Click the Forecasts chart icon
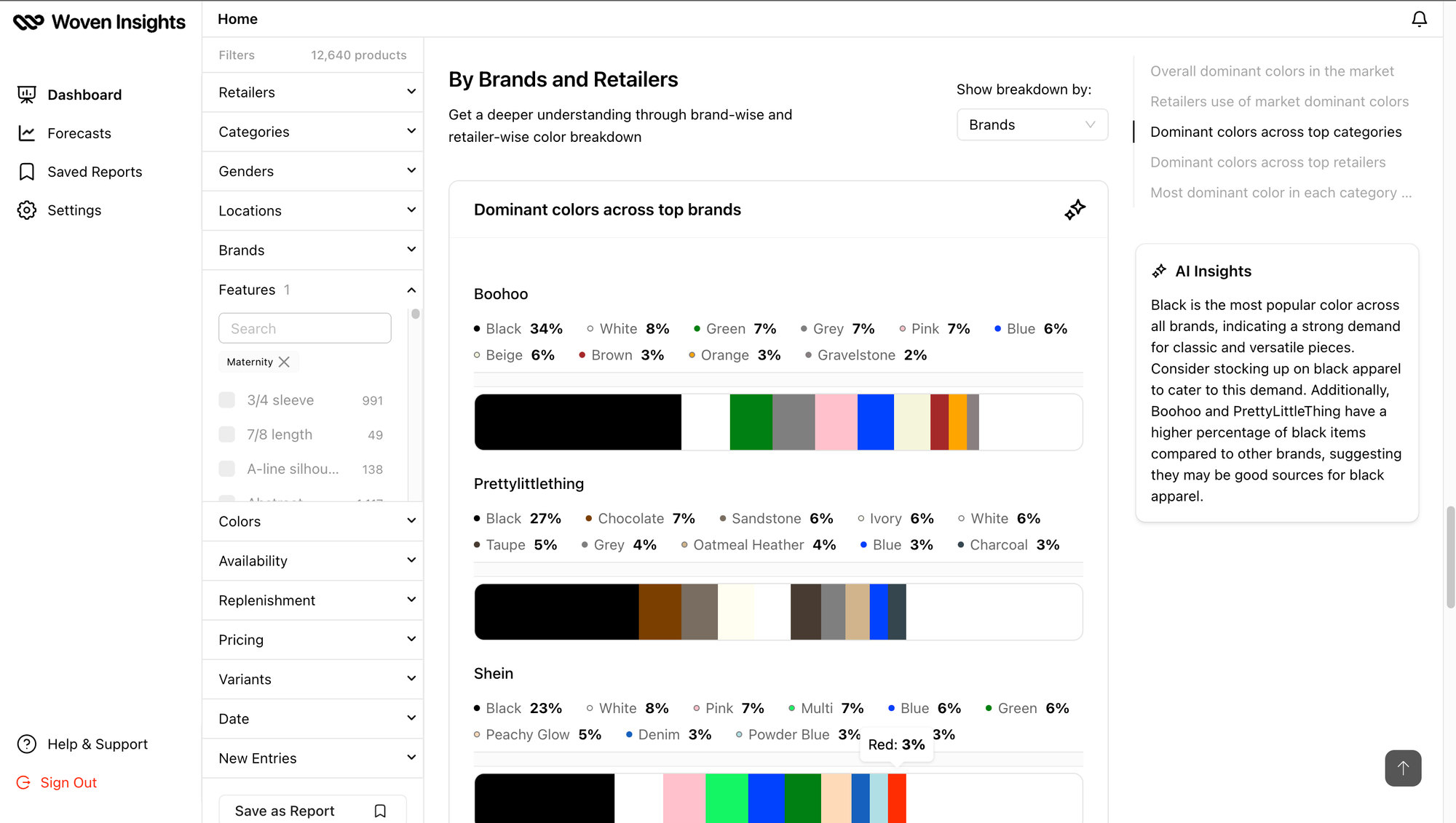The height and width of the screenshot is (823, 1456). coord(27,133)
